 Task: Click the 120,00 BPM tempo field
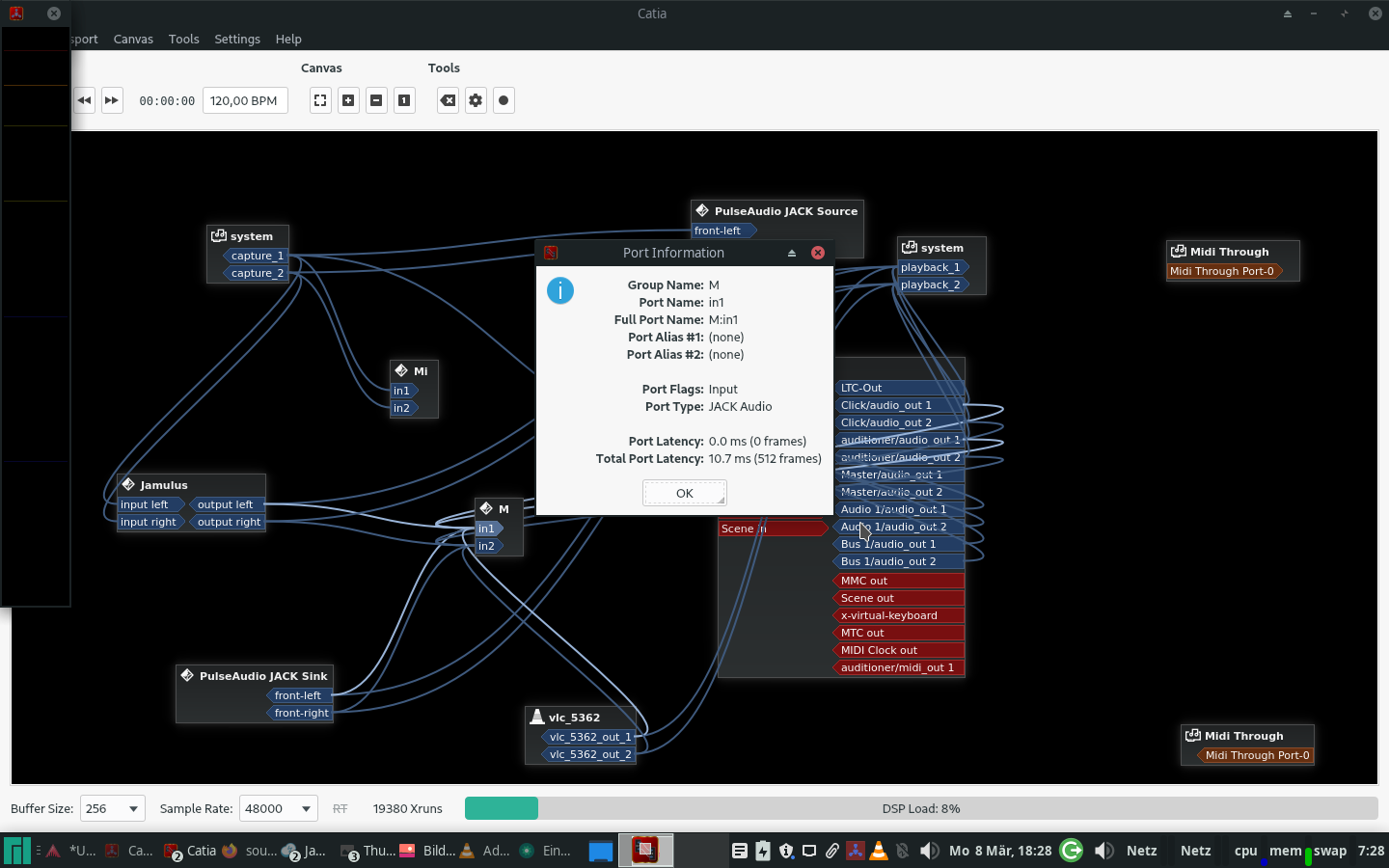pyautogui.click(x=245, y=100)
